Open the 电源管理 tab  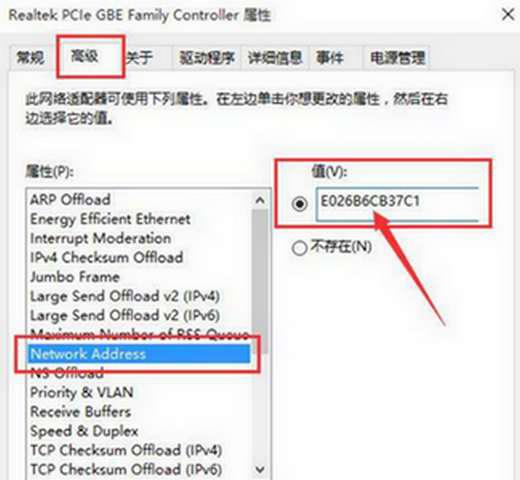point(397,58)
